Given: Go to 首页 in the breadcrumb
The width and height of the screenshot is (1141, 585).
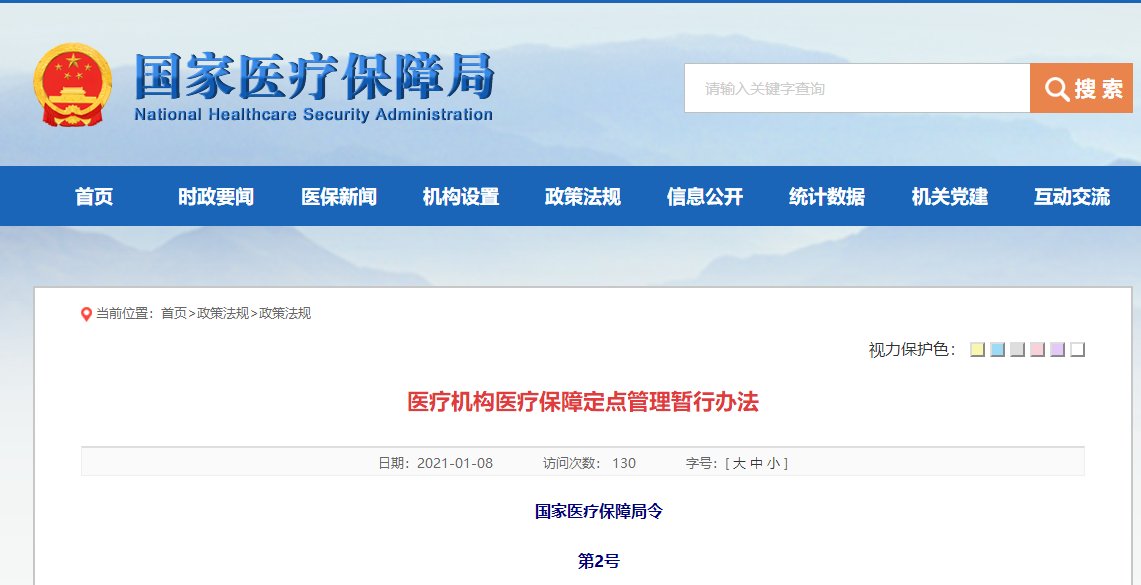Looking at the screenshot, I should [x=174, y=314].
